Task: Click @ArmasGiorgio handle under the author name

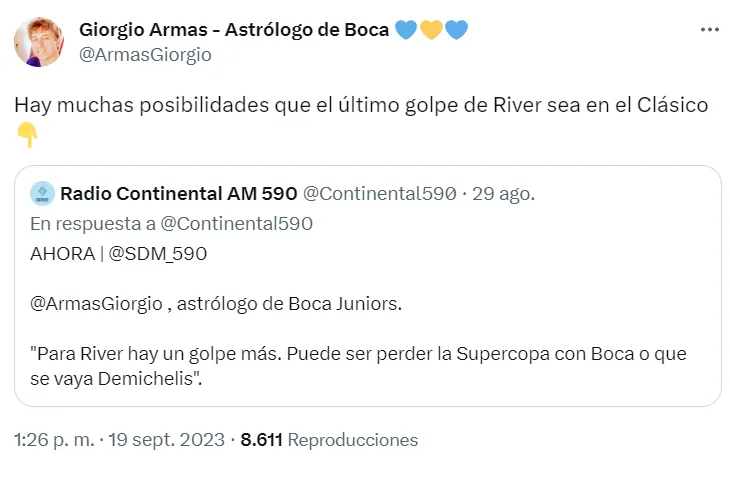Action: 145,54
